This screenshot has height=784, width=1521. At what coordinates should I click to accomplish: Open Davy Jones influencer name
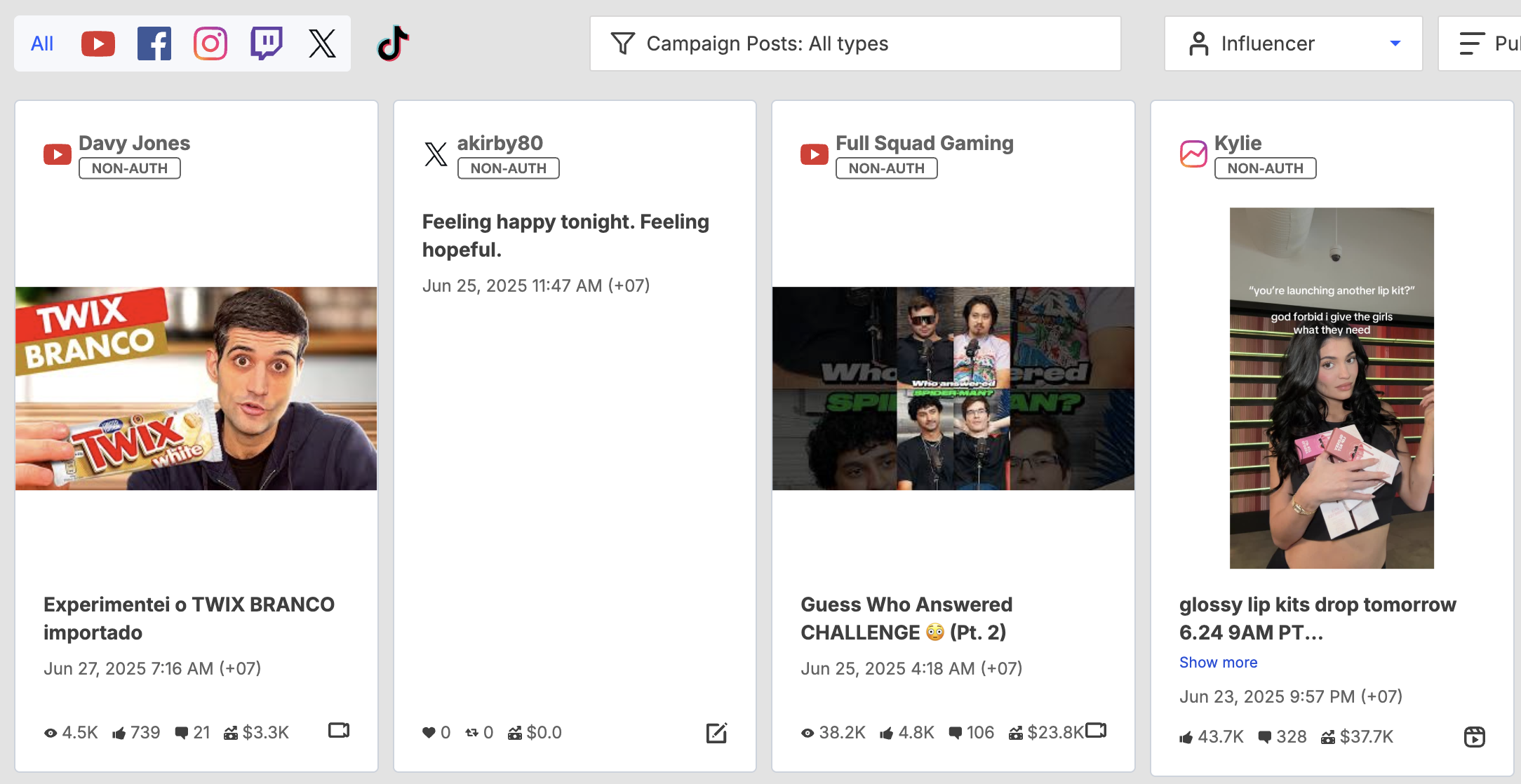tap(134, 143)
